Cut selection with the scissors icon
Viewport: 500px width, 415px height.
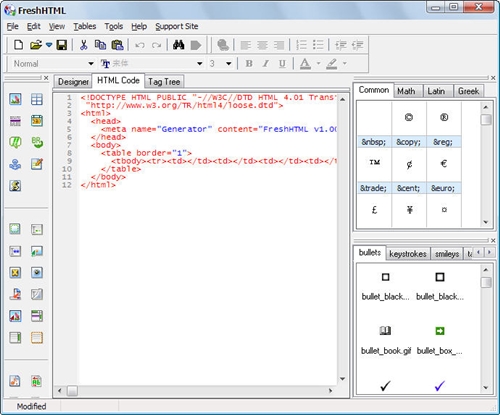83,45
